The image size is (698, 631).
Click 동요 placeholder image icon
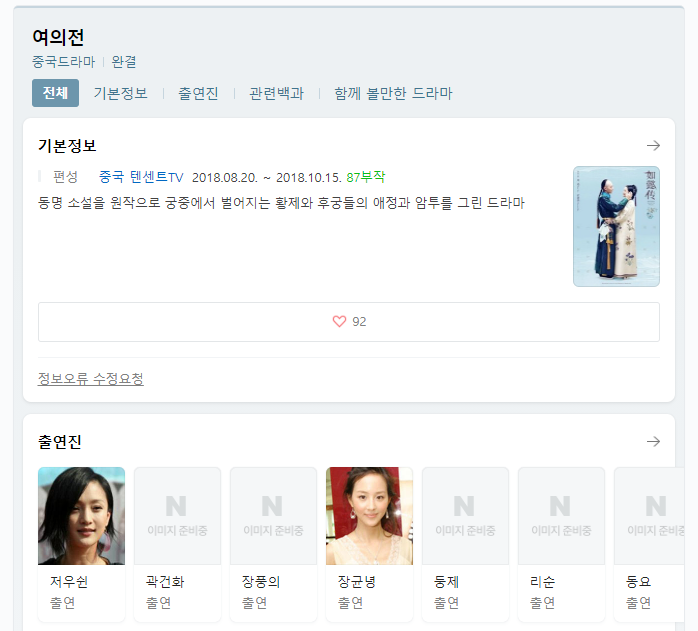[x=655, y=515]
